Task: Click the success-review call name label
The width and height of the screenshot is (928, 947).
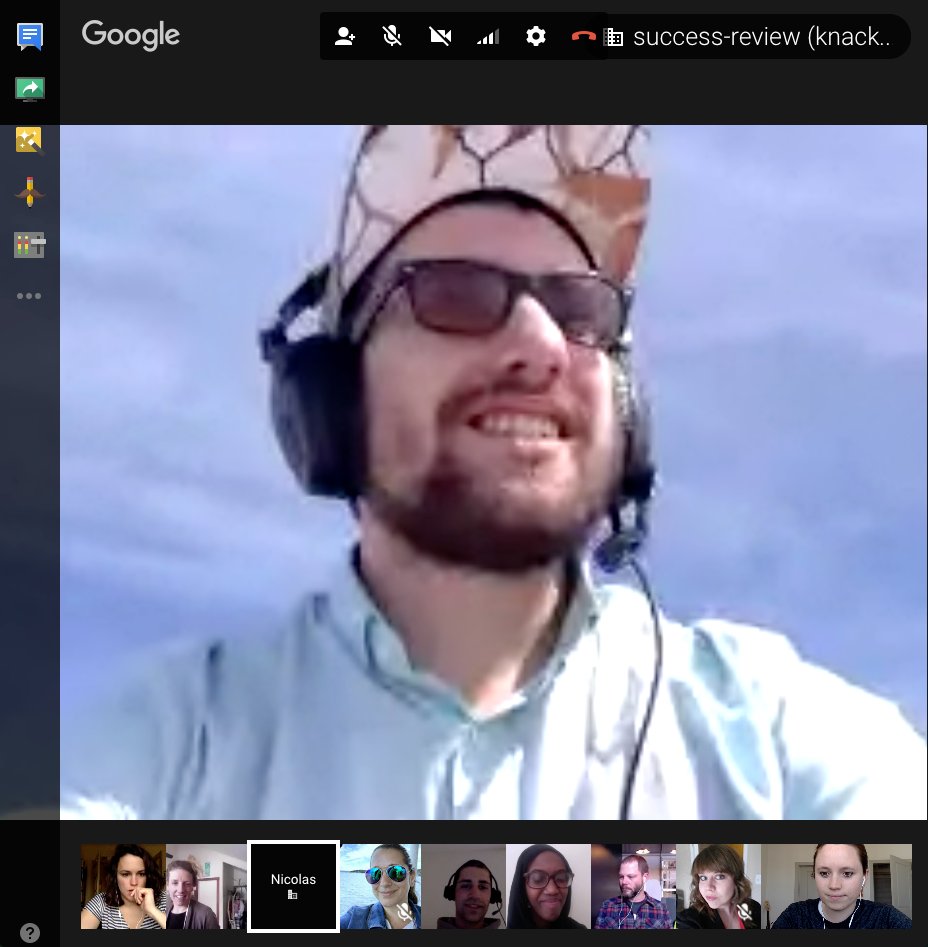Action: [761, 37]
